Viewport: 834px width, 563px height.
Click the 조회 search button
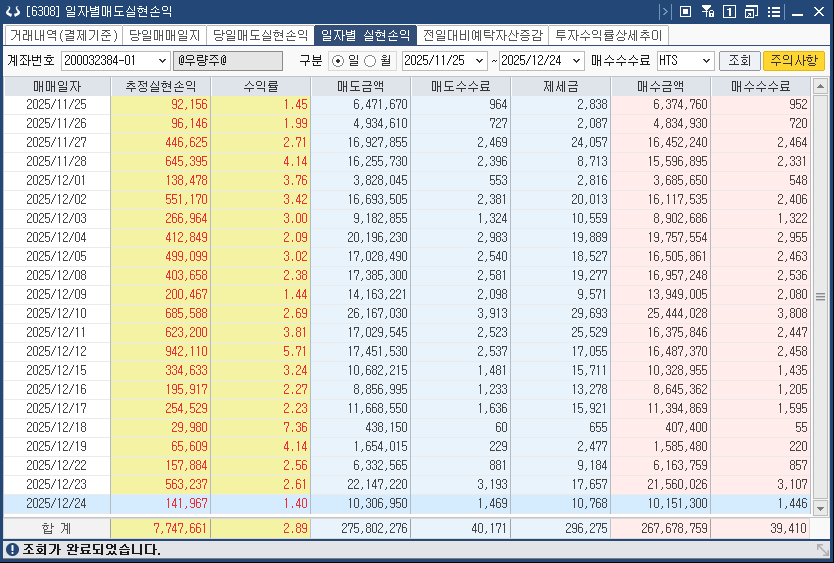(739, 61)
